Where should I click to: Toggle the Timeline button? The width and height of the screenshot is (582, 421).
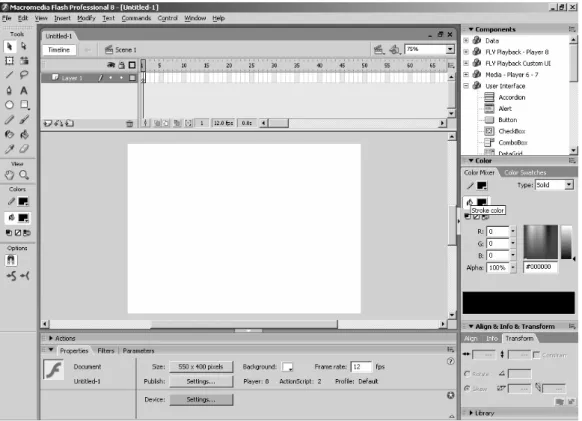(59, 50)
